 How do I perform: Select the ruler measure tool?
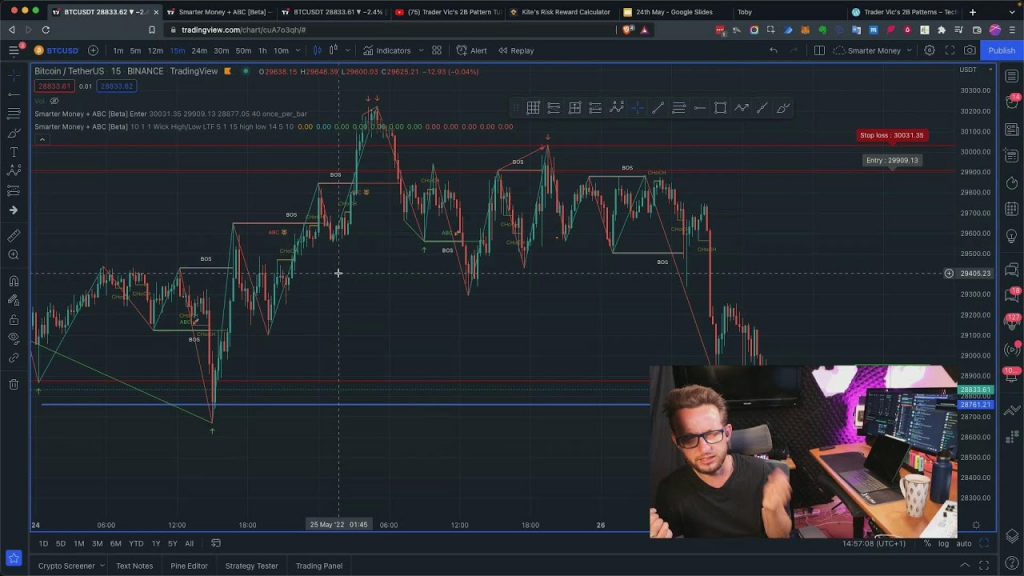tap(14, 236)
